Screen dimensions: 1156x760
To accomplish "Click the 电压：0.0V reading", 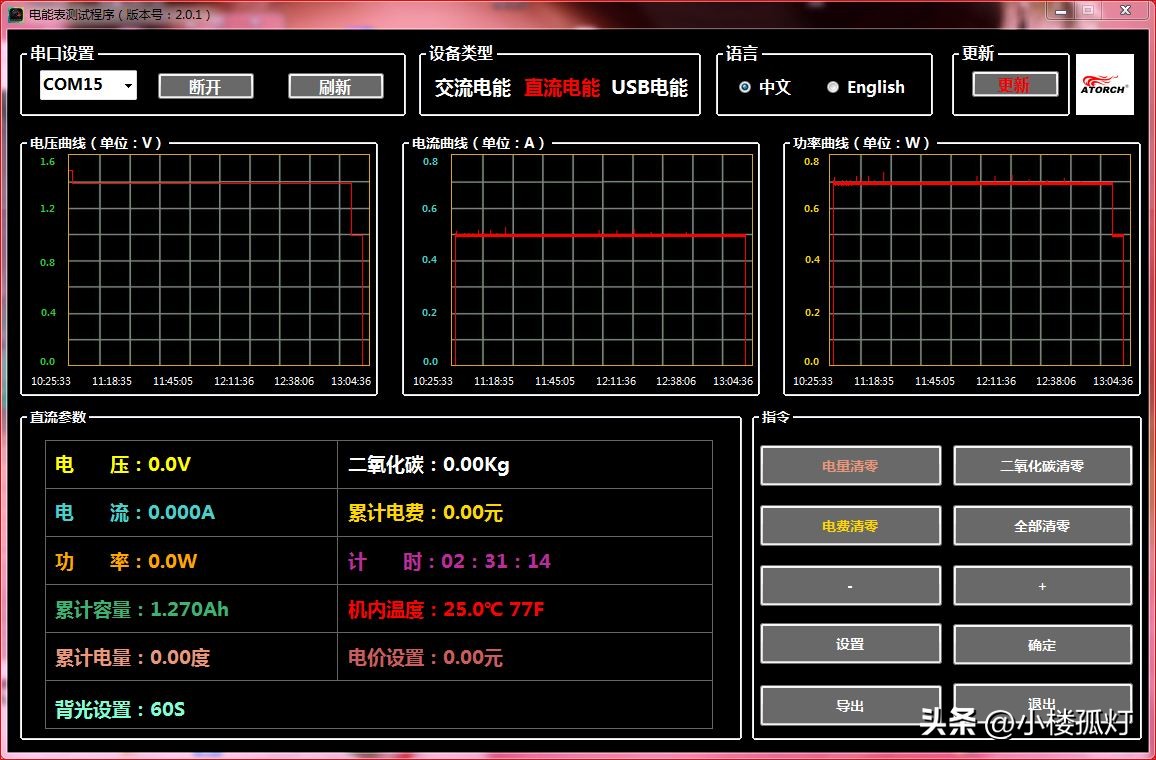I will click(x=123, y=464).
